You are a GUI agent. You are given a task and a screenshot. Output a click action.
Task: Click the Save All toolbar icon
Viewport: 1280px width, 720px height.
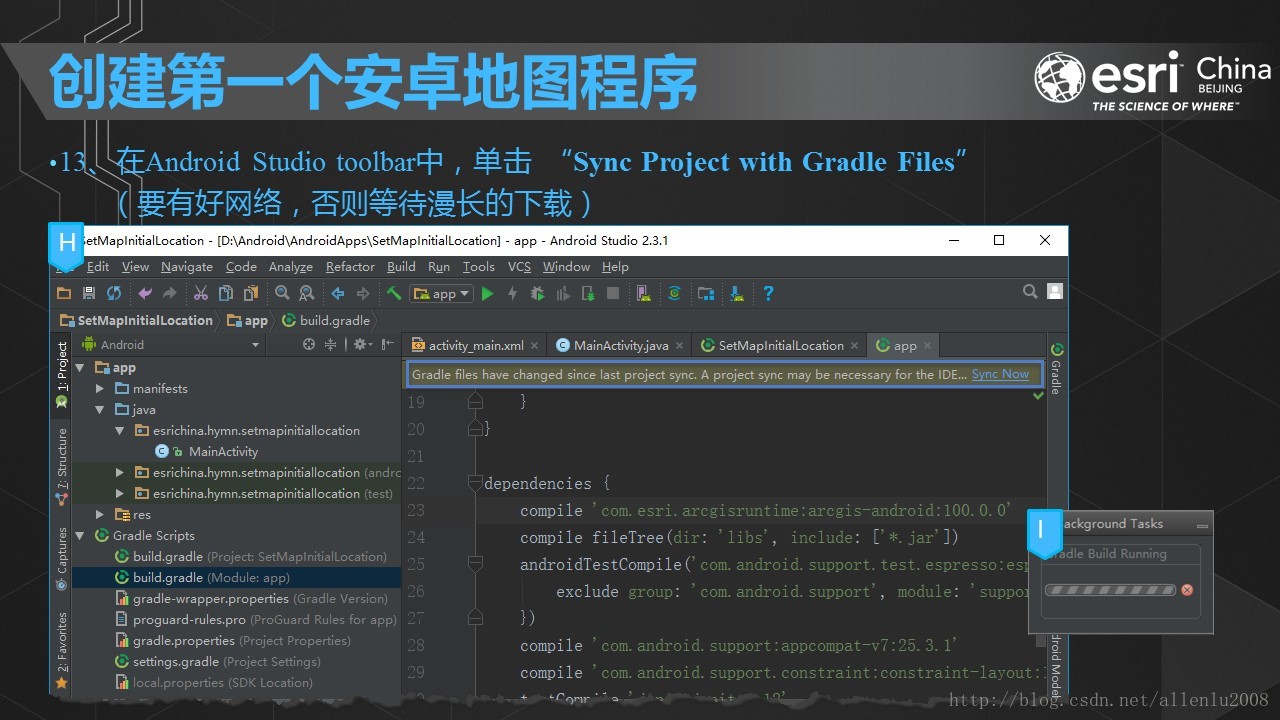[x=89, y=293]
